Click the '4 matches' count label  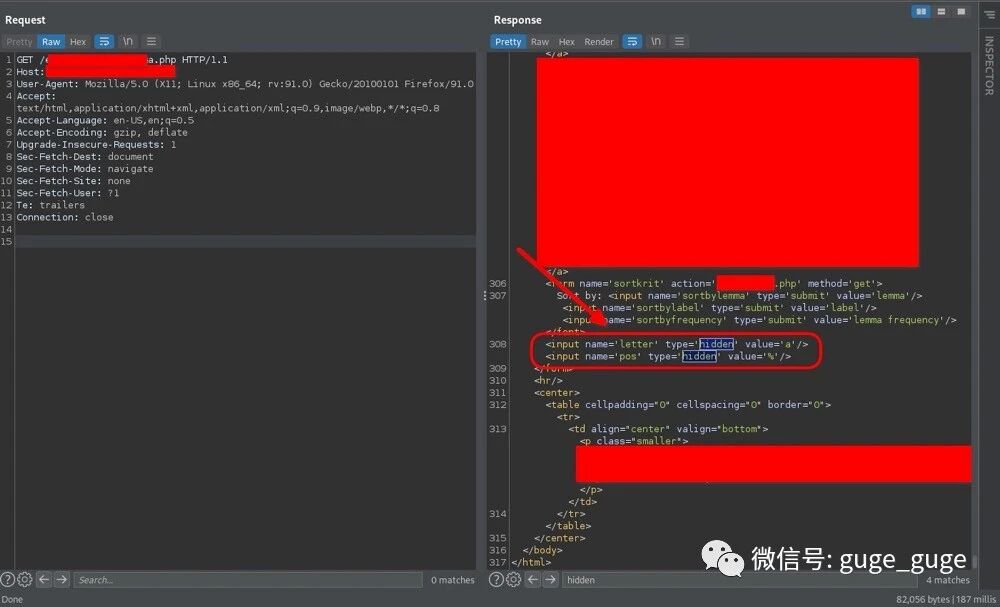pos(948,580)
